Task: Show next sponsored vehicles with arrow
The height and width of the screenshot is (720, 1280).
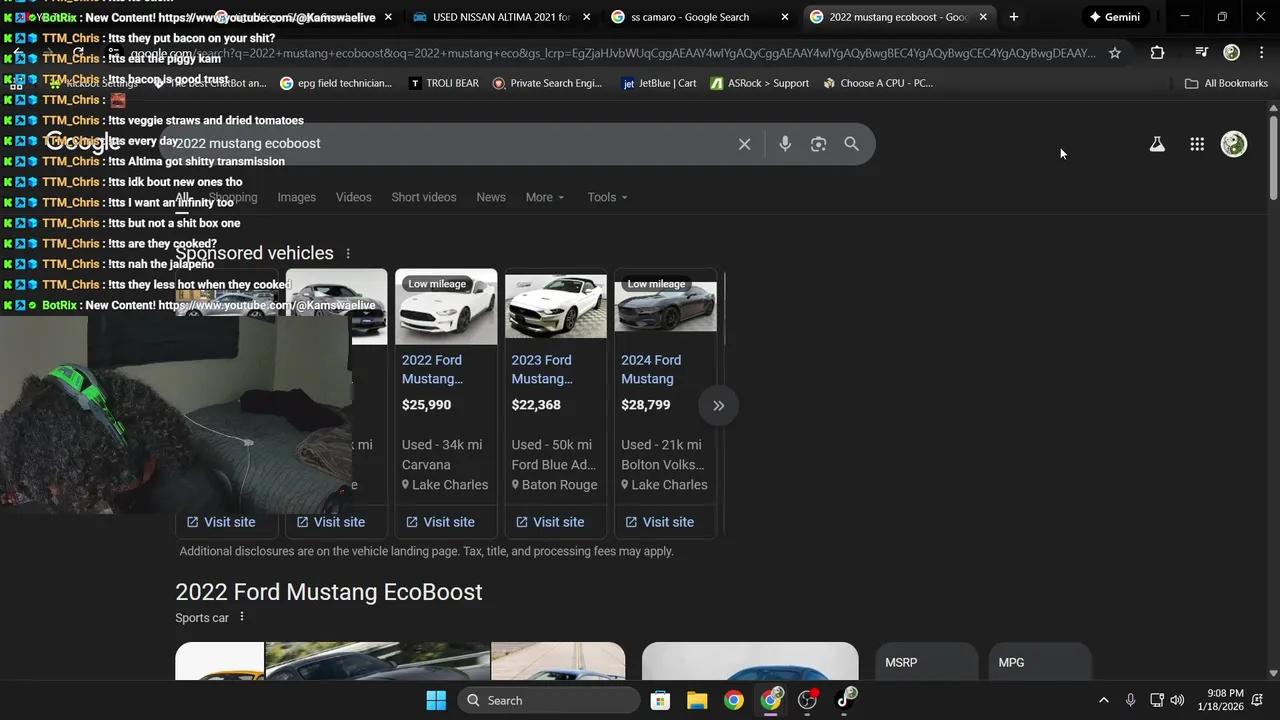Action: click(718, 406)
